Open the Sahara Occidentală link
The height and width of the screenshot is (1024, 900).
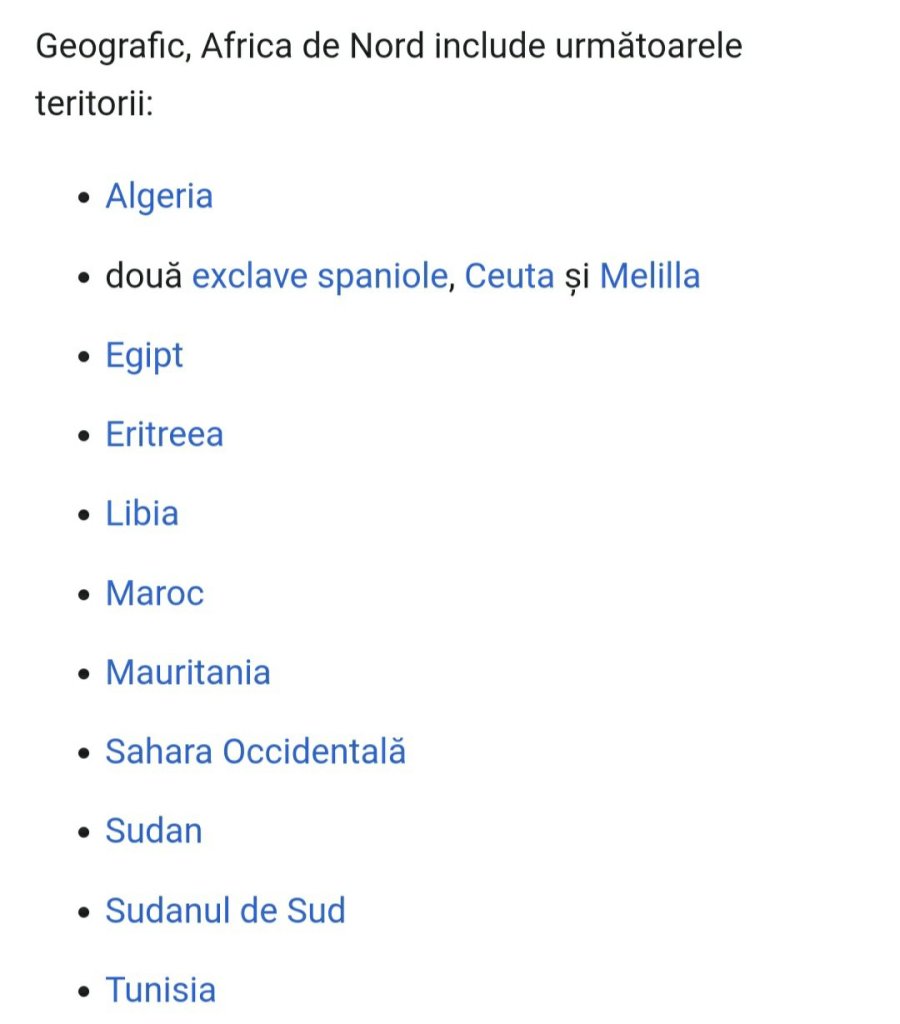255,752
